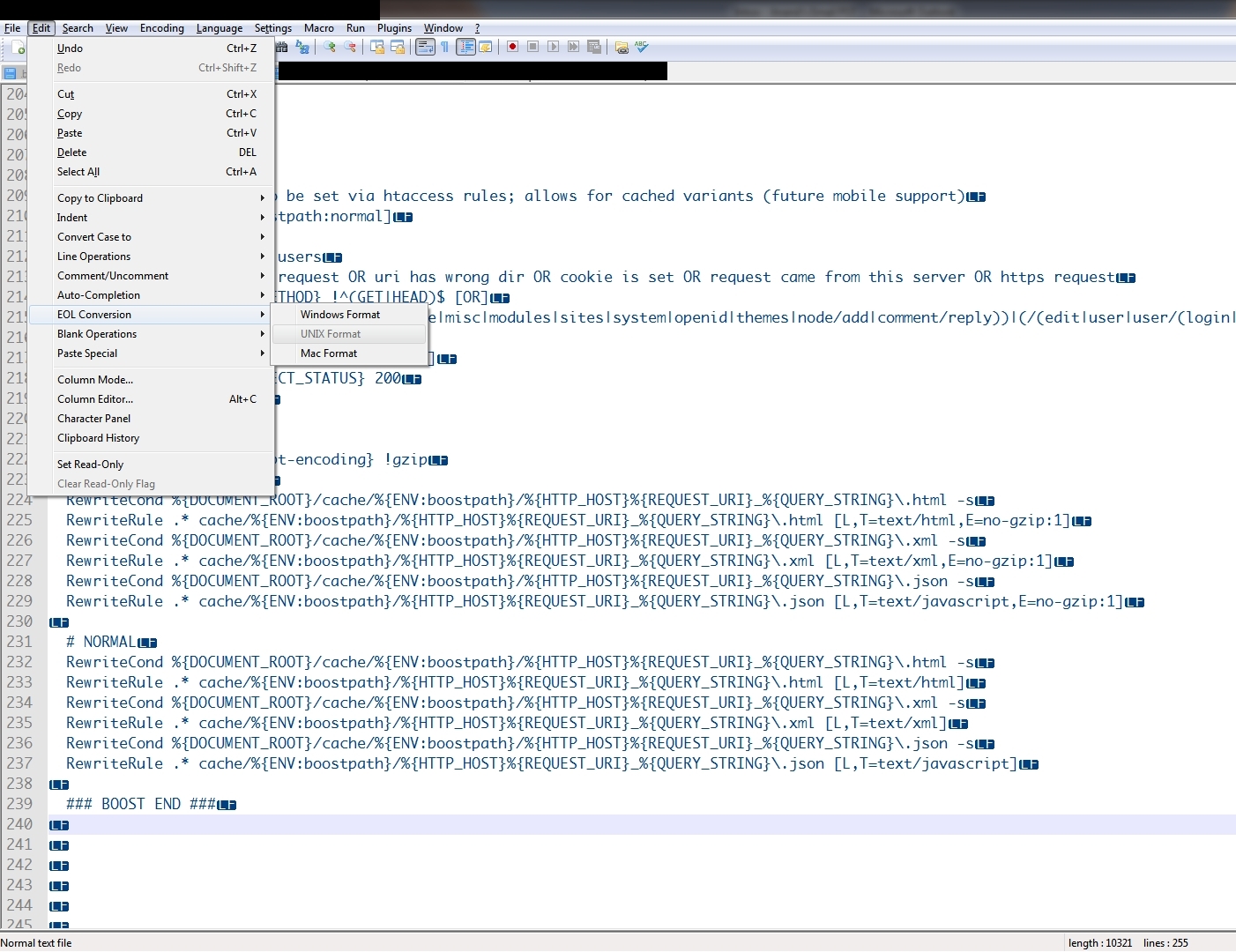
Task: Expand the Convert Case to submenu
Action: [x=94, y=236]
